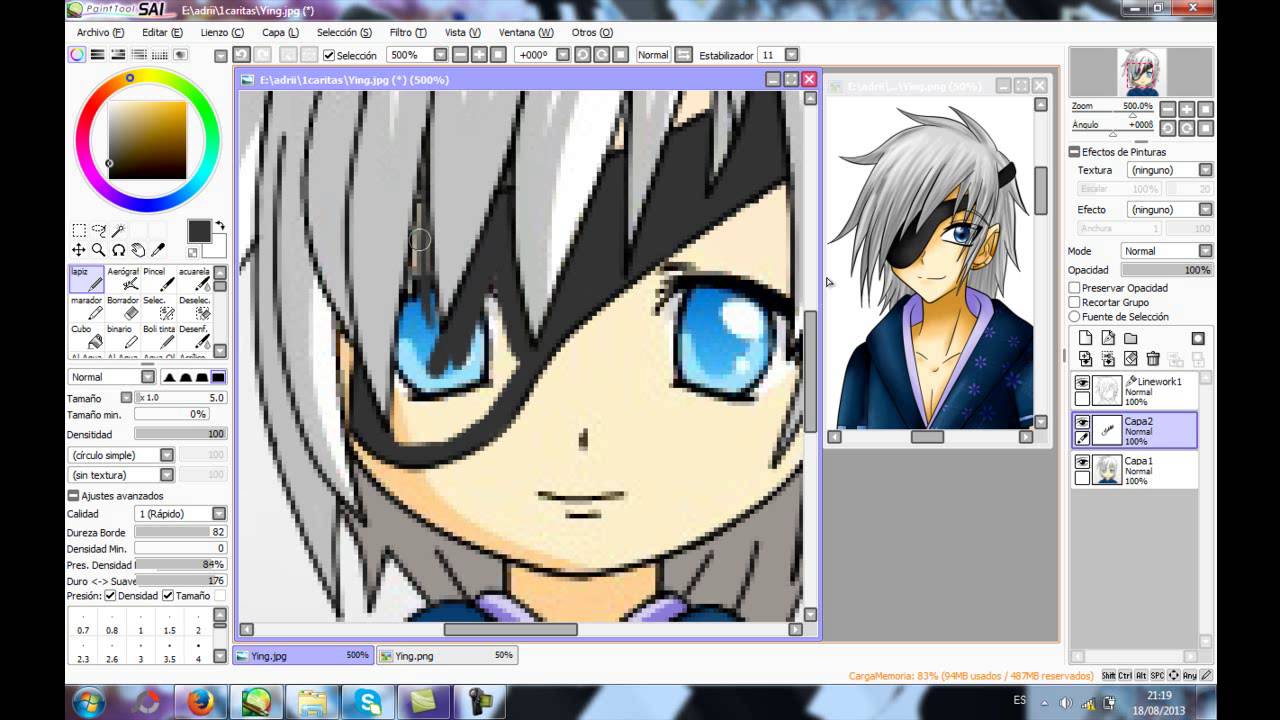Screen dimensions: 1280x720
Task: Toggle pressure Tamaño checkbox
Action: [x=168, y=596]
